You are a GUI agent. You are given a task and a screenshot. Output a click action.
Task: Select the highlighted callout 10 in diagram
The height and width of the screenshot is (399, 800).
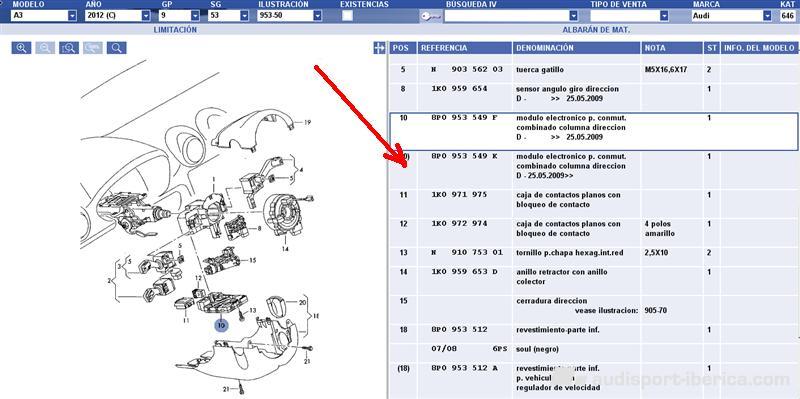tap(221, 325)
